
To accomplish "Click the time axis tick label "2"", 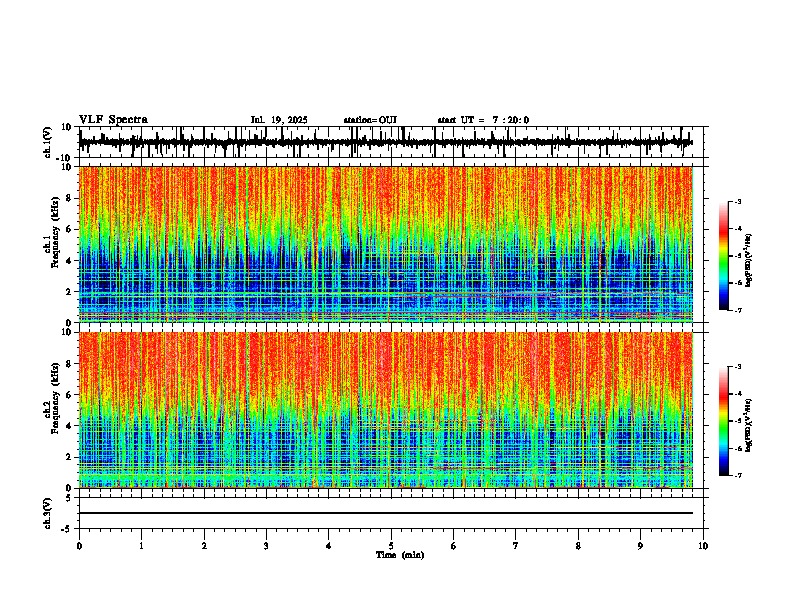I will point(204,546).
